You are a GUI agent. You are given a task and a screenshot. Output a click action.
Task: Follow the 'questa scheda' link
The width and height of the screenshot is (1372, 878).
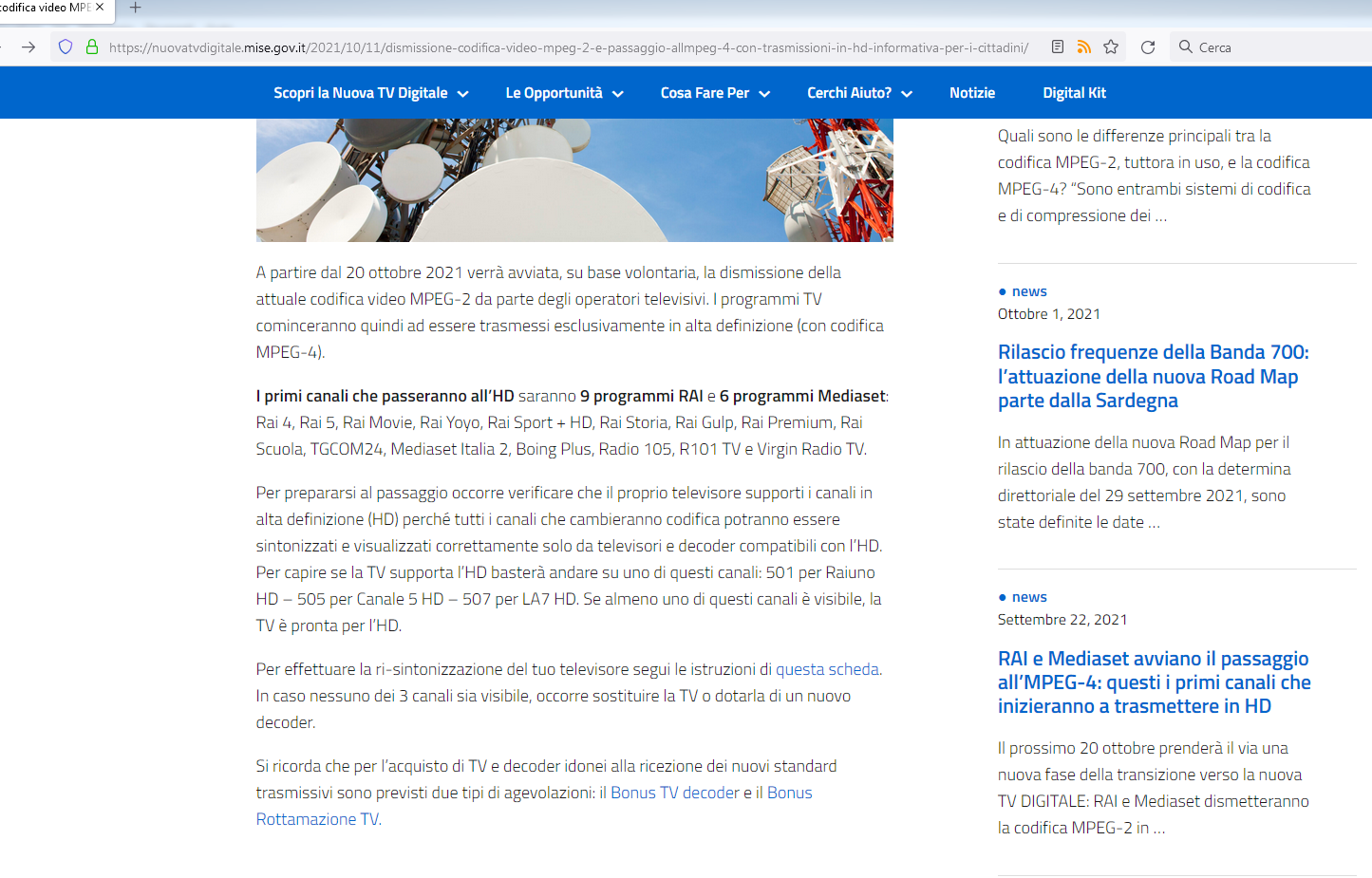827,669
